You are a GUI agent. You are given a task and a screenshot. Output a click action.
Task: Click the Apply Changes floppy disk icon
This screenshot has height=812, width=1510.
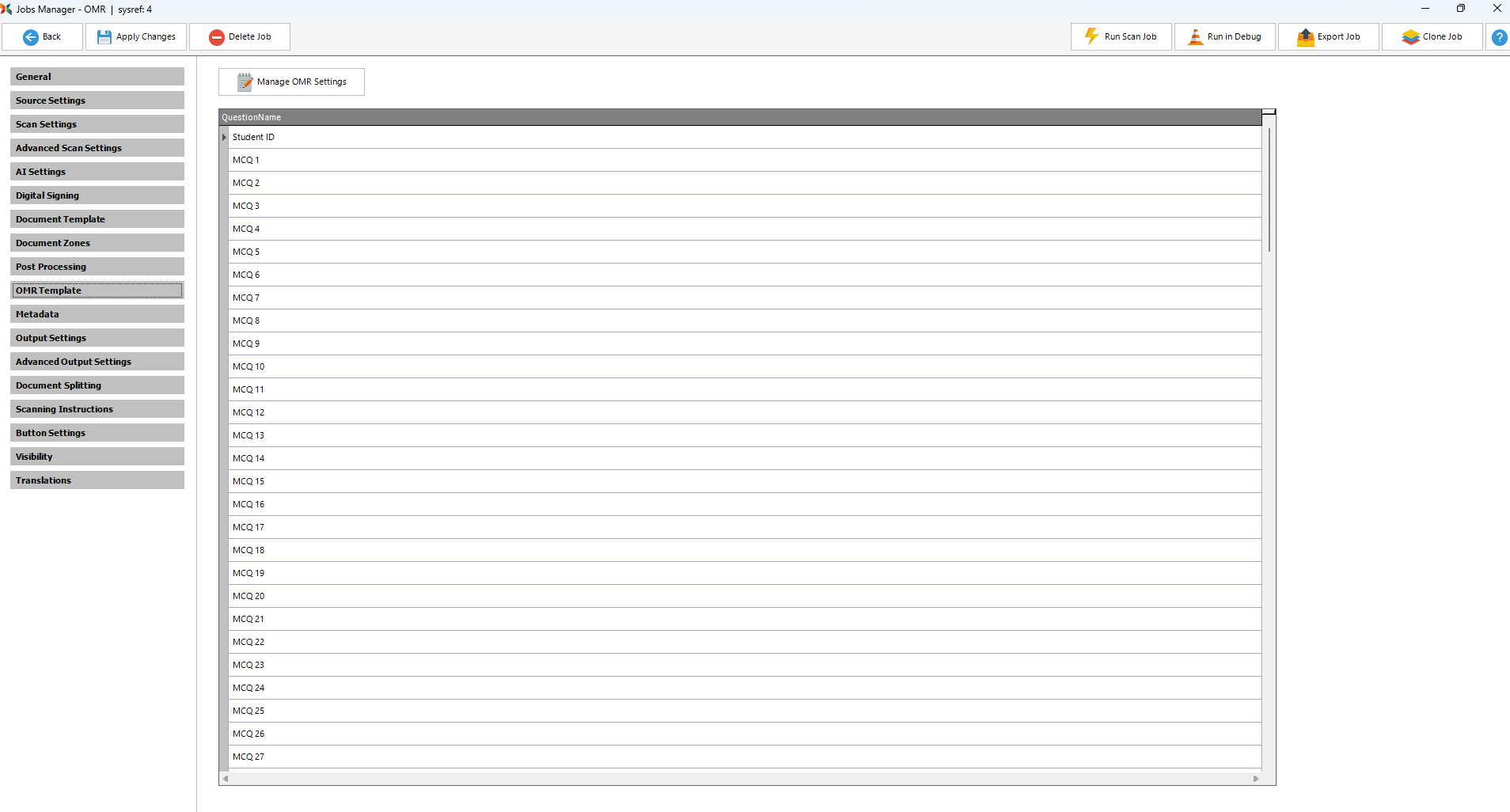(104, 37)
